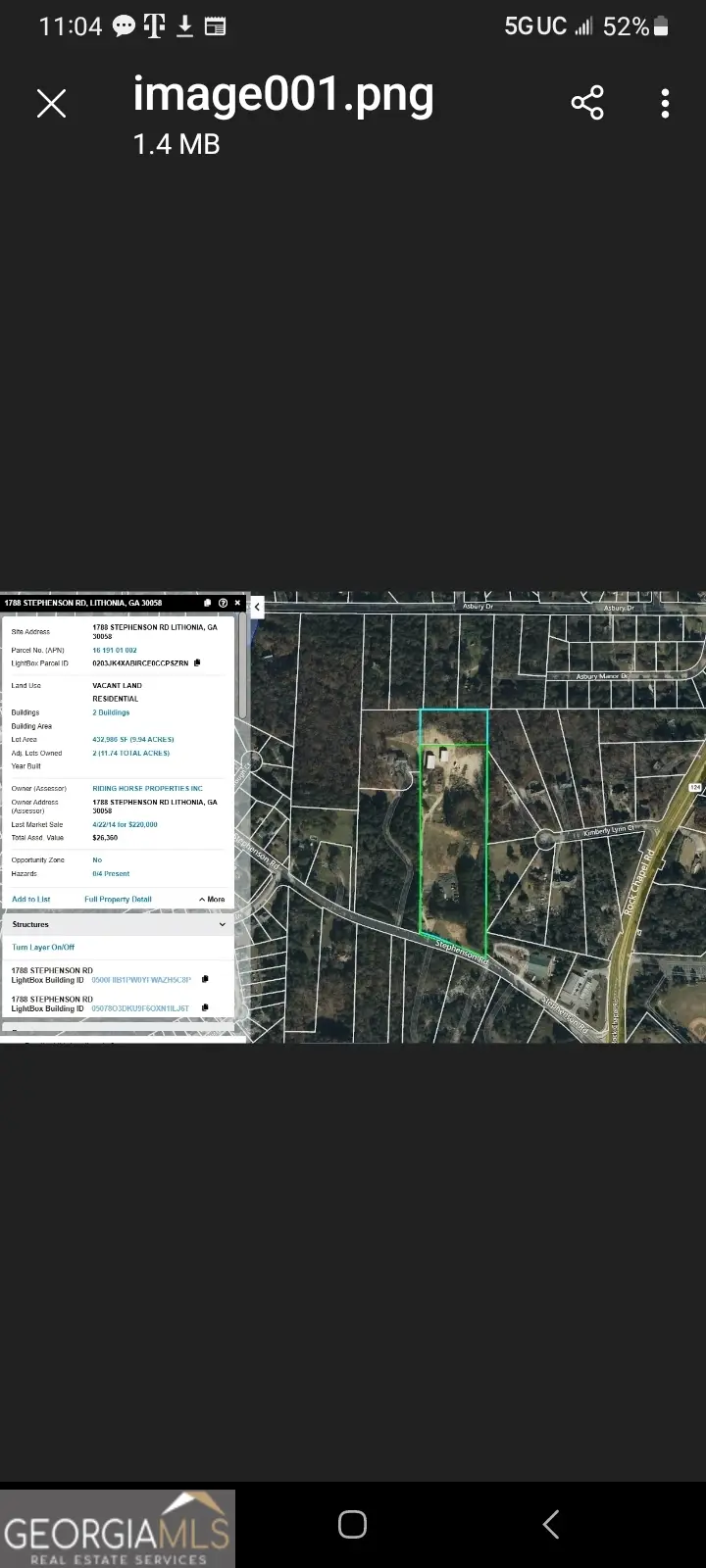
Task: Click the image001.png file name title
Action: click(283, 96)
